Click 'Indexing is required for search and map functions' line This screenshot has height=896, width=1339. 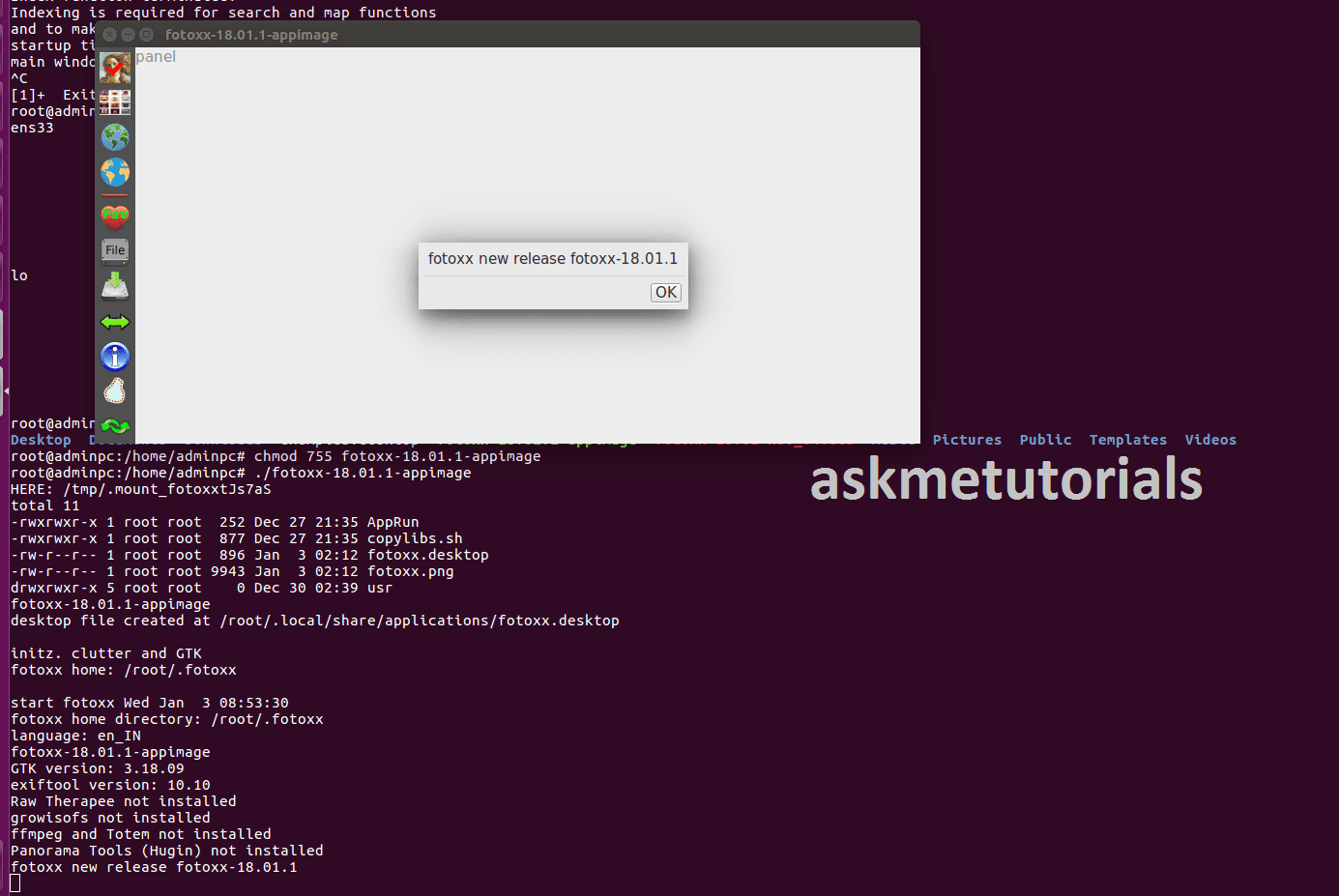(x=223, y=13)
